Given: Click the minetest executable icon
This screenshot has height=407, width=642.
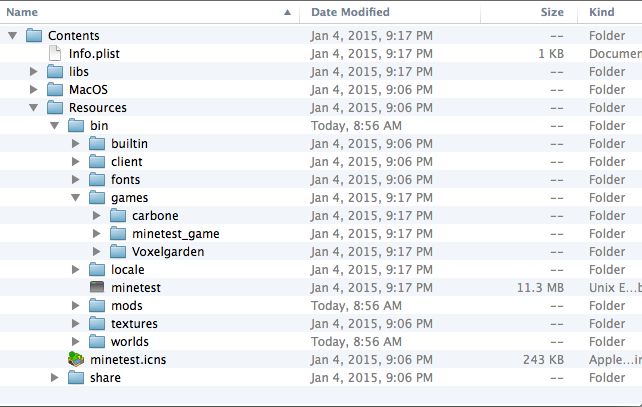Looking at the screenshot, I should (97, 287).
